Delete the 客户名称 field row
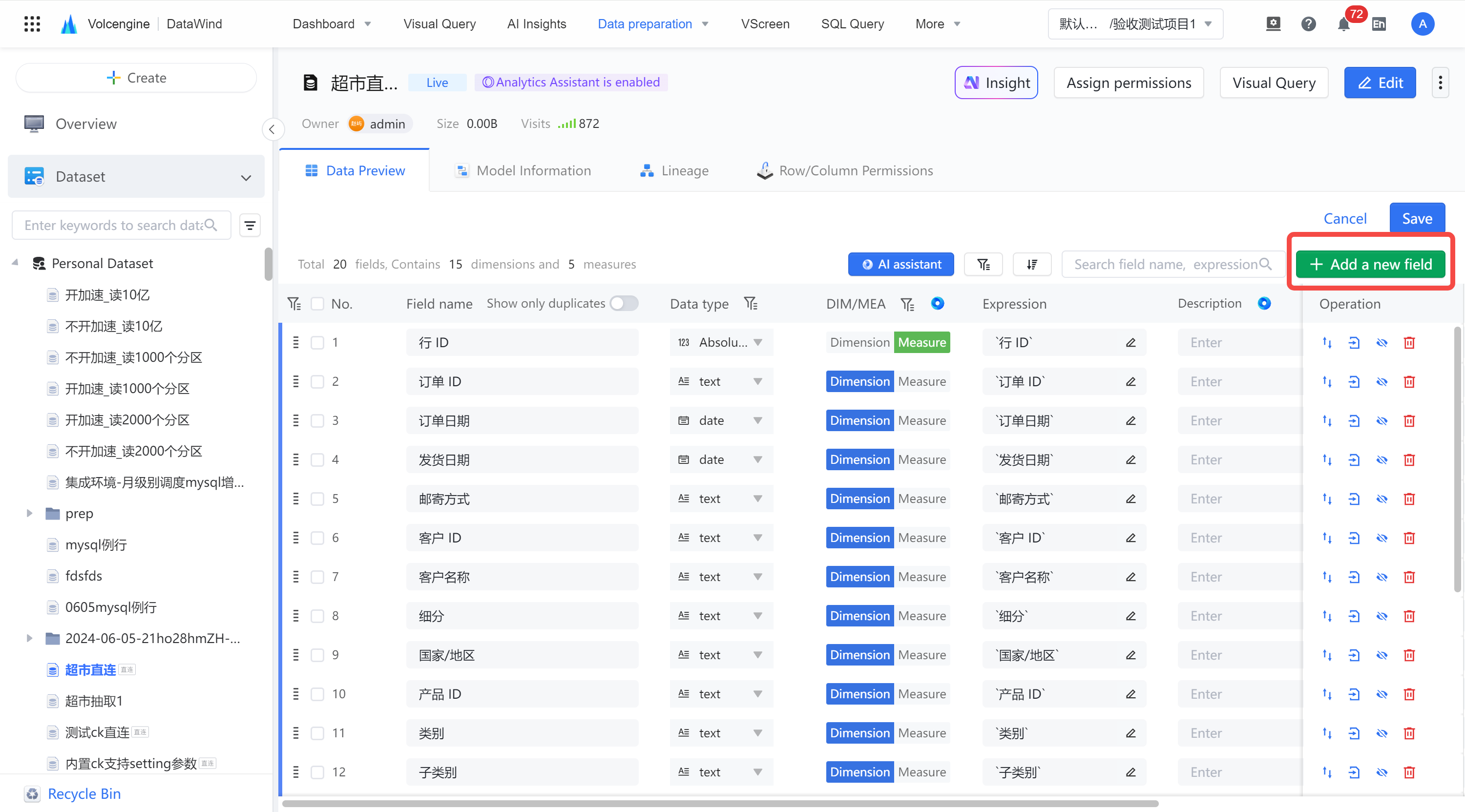This screenshot has height=812, width=1465. click(x=1409, y=577)
